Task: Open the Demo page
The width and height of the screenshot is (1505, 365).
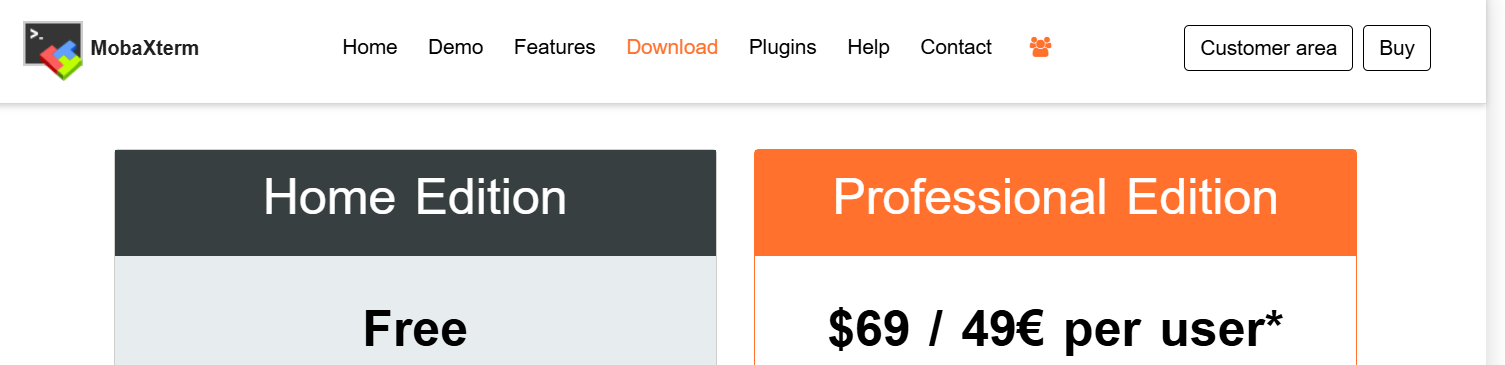Action: 456,47
